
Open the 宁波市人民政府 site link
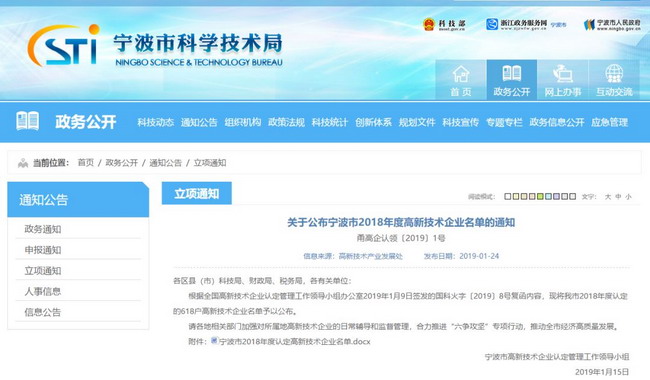[x=612, y=24]
